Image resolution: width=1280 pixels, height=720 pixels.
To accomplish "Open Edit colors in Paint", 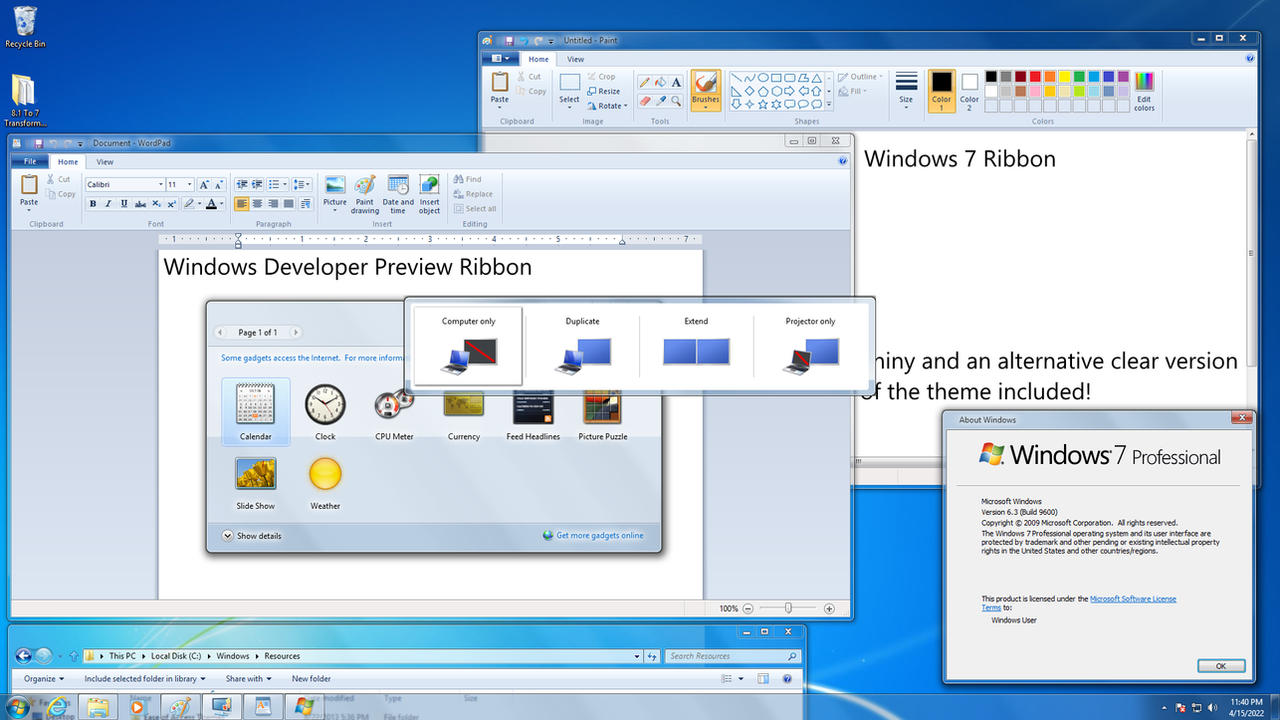I will tap(1144, 91).
